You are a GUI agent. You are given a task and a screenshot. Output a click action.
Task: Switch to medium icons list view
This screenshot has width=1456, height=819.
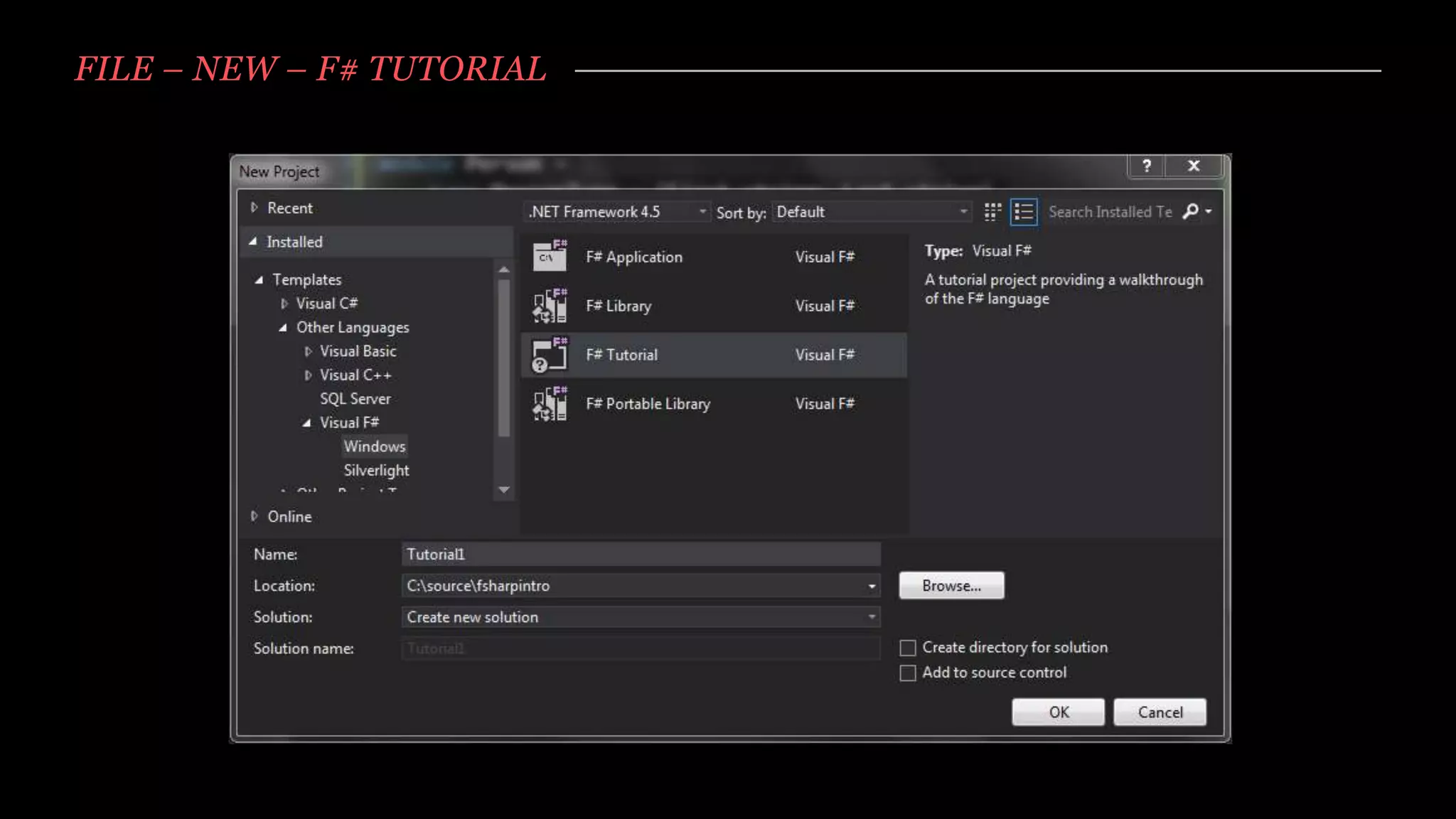[1024, 211]
